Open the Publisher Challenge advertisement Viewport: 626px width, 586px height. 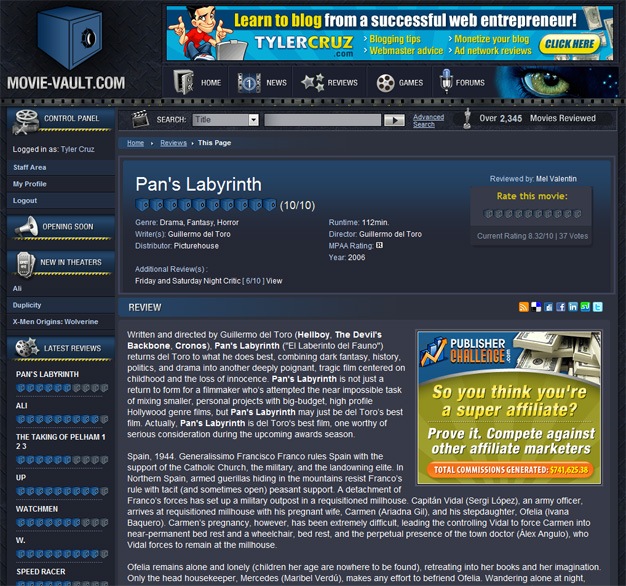click(x=509, y=408)
